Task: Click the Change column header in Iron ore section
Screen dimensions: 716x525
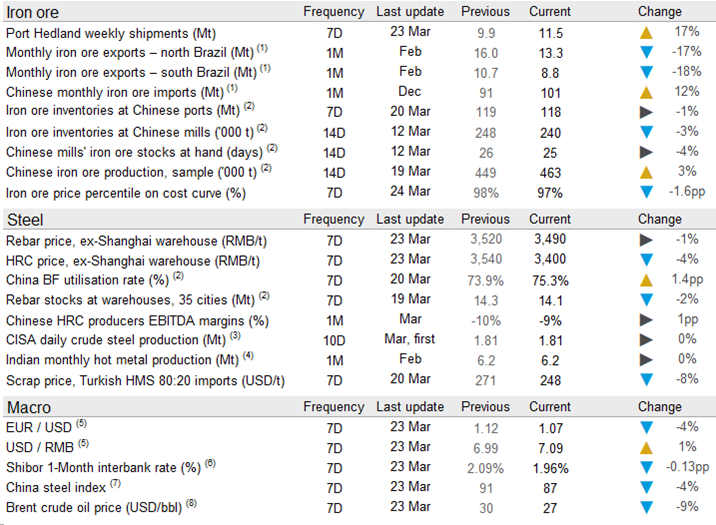Action: point(659,12)
